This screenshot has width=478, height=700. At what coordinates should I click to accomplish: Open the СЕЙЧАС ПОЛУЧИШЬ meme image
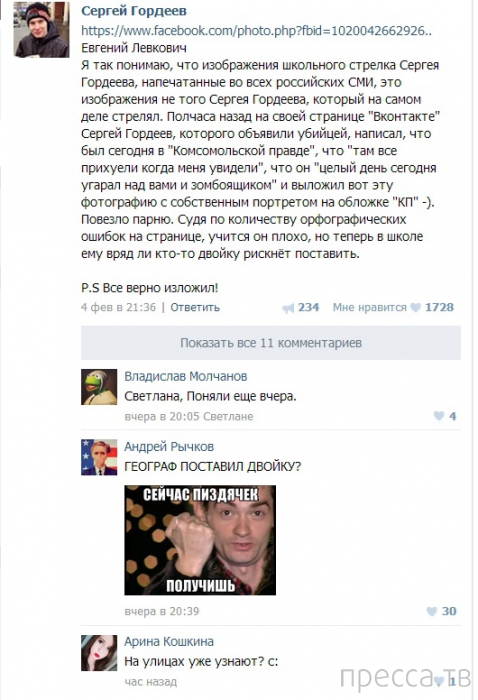(x=200, y=540)
